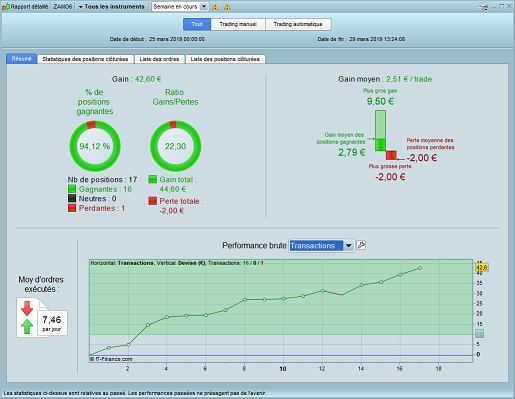Open chart settings wrench icon
Screen dimensions: 515x399
361,245
